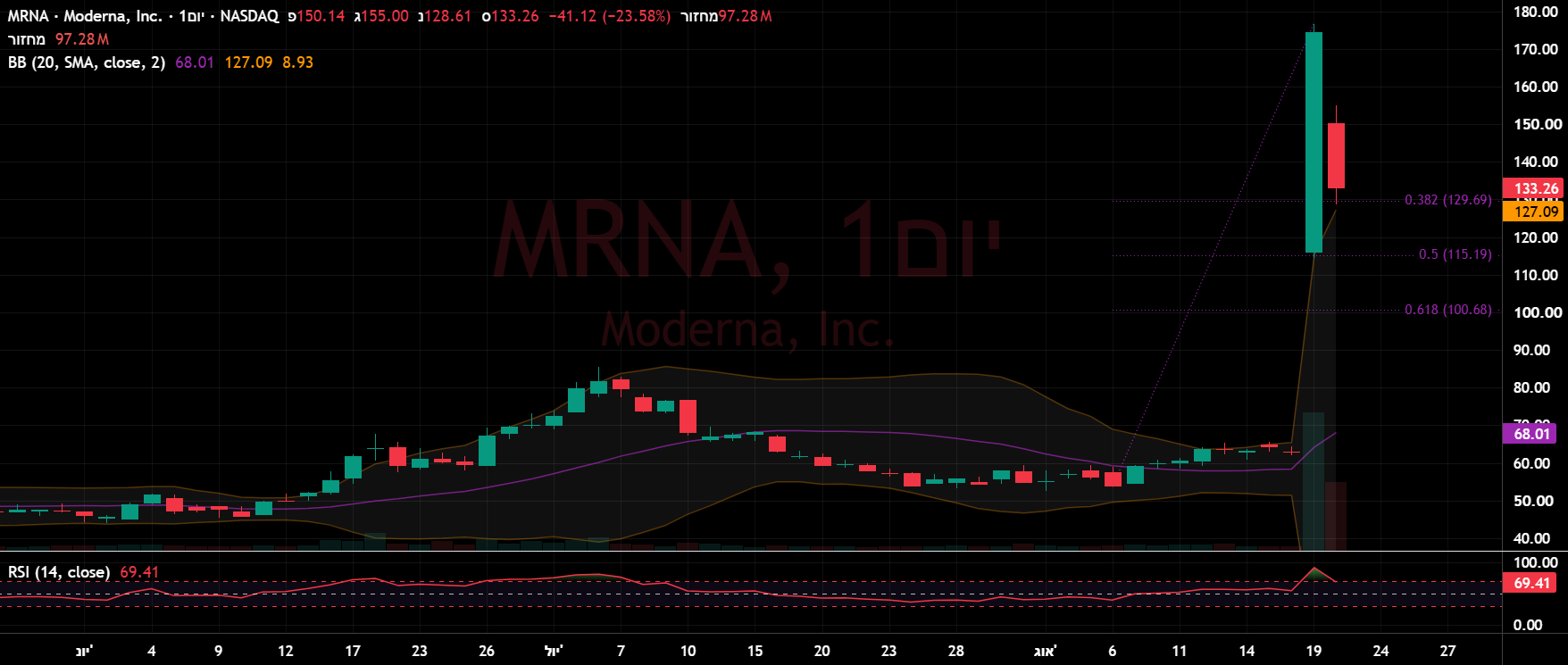
Task: Click the date 24 on the time axis
Action: pyautogui.click(x=1380, y=651)
